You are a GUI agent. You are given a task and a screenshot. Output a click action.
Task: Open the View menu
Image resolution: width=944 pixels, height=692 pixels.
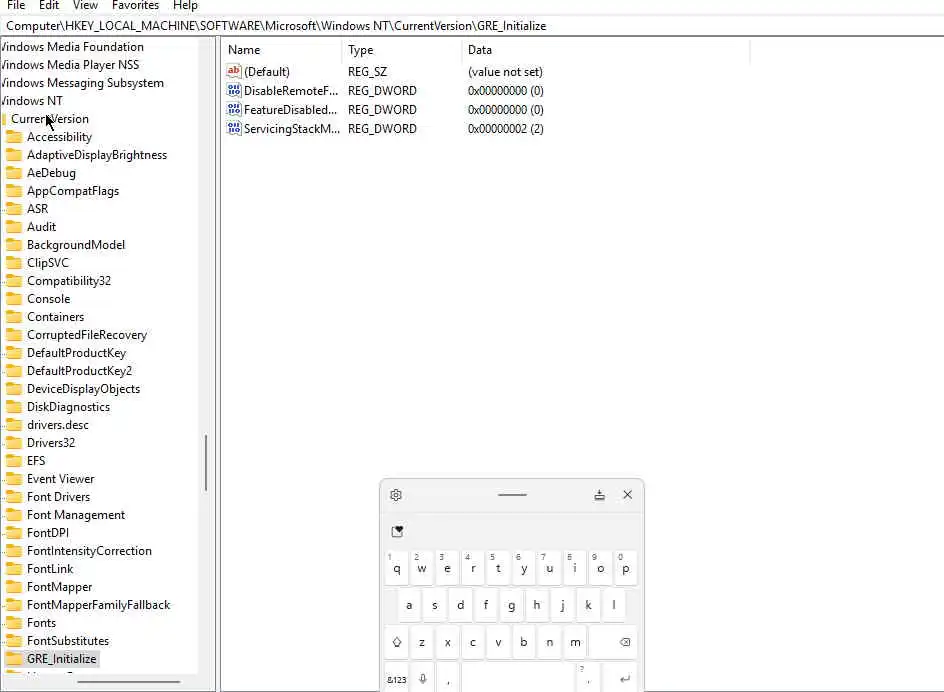pyautogui.click(x=85, y=5)
